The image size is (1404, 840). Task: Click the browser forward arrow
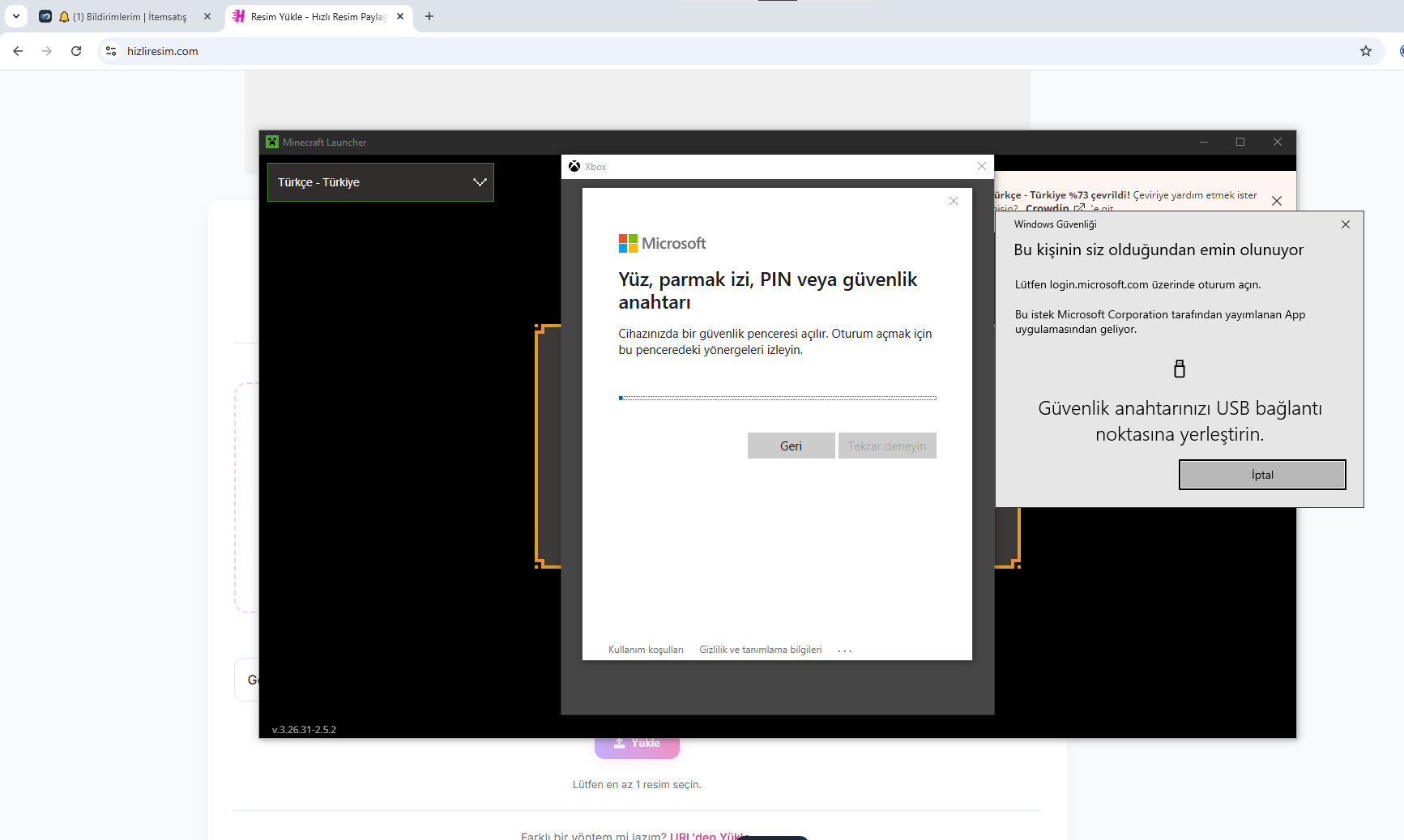coord(47,51)
